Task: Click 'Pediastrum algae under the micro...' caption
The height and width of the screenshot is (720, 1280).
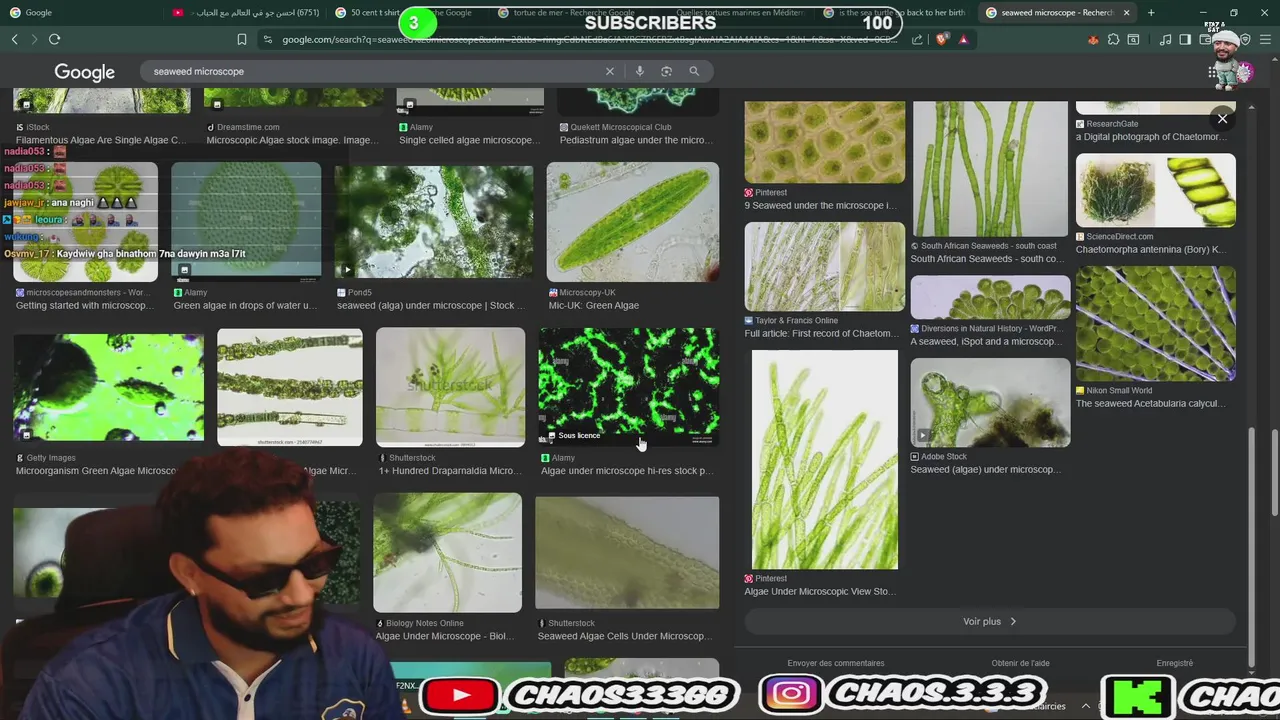Action: (635, 140)
